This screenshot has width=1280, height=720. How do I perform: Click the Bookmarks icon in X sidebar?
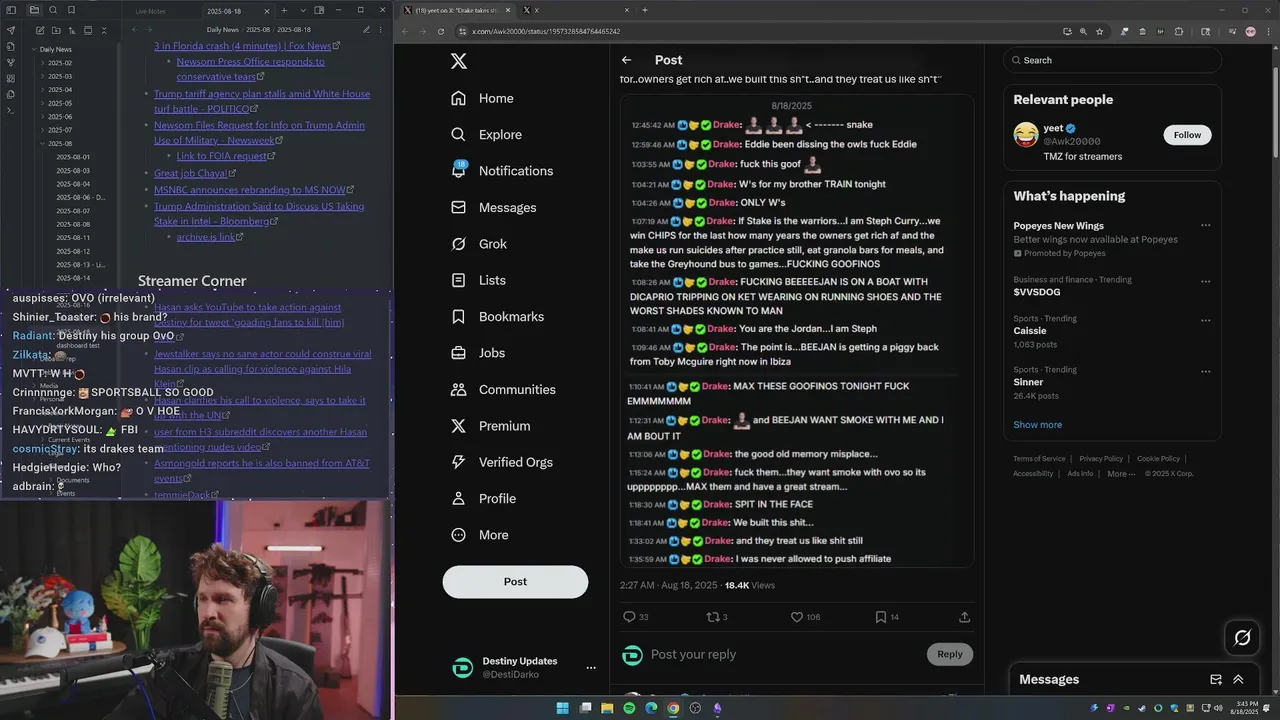tap(458, 317)
